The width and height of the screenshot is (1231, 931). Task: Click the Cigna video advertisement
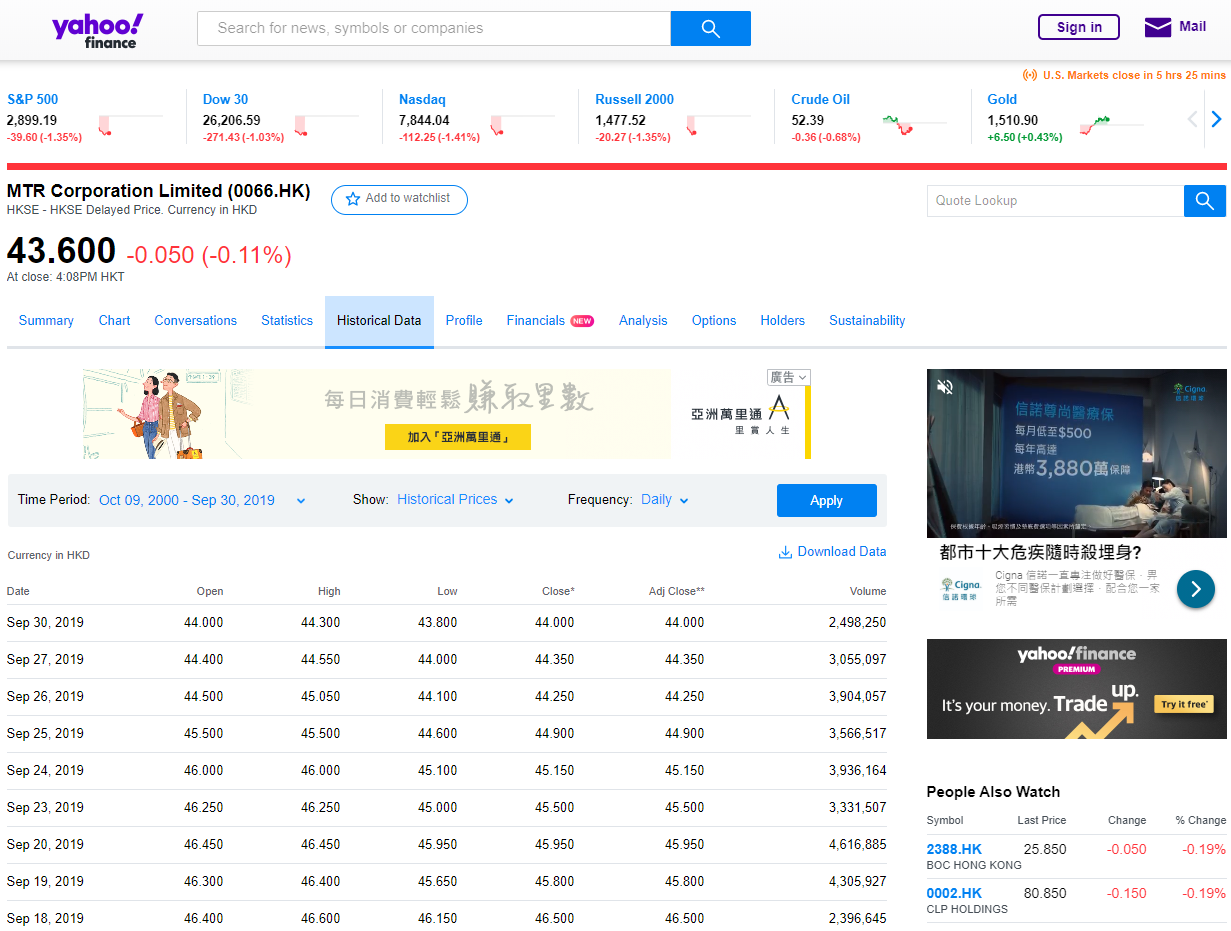point(1076,453)
